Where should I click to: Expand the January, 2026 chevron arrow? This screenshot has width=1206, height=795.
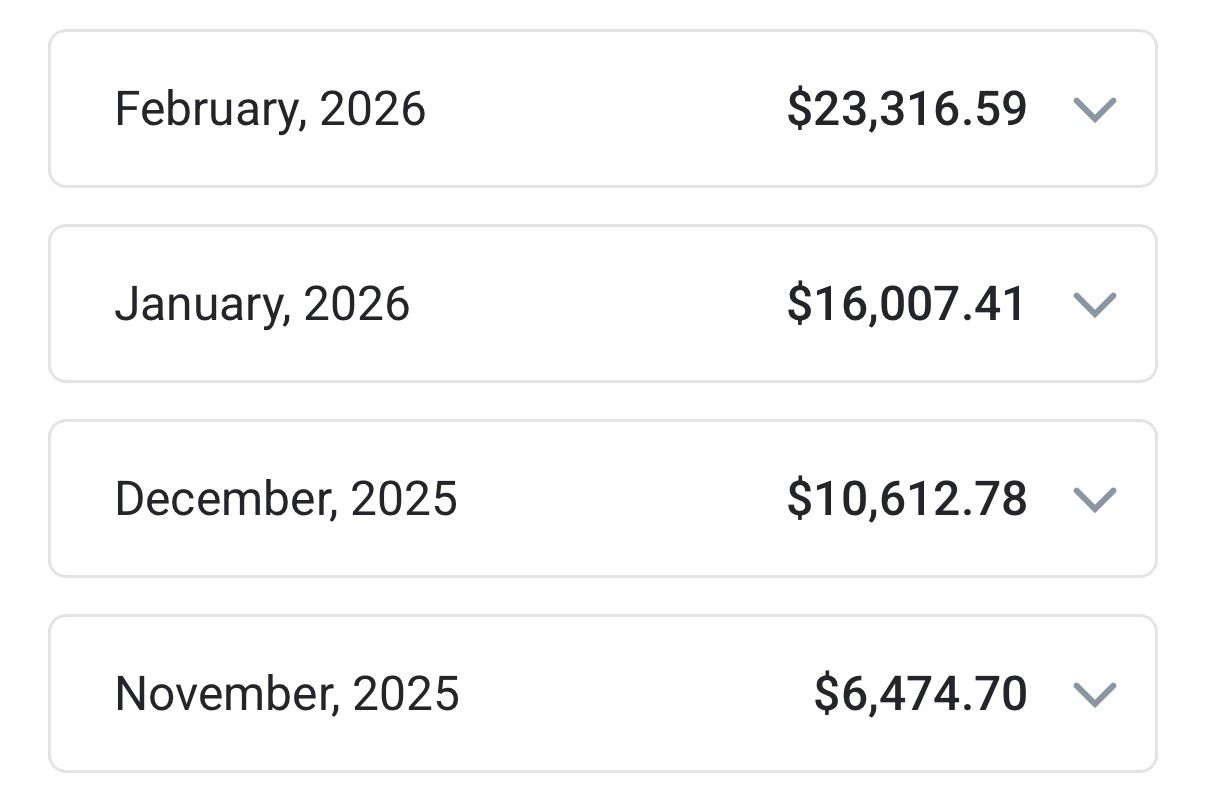(1094, 304)
